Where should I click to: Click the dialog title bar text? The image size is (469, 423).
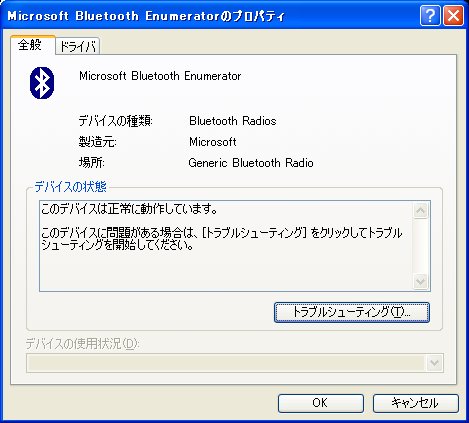[146, 16]
